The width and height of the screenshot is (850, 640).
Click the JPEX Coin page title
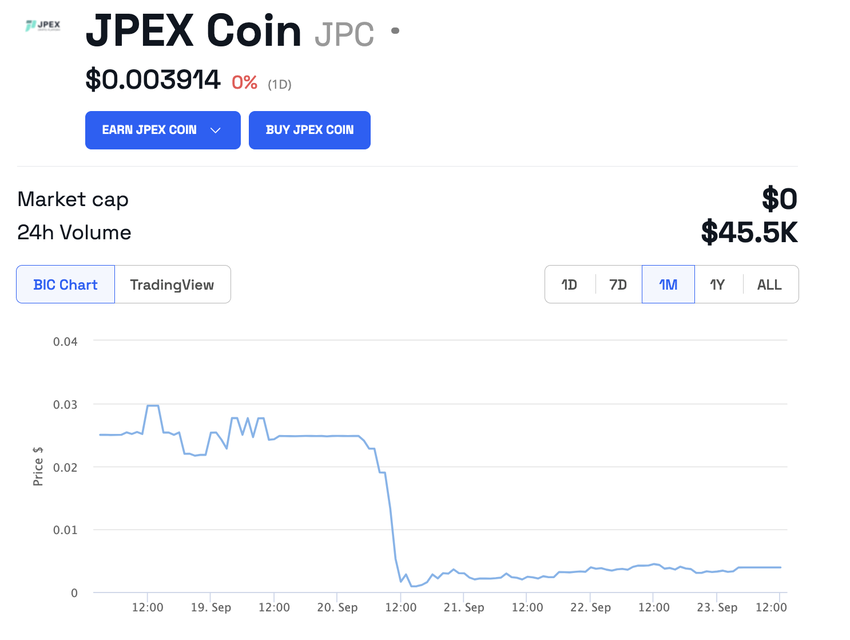(x=193, y=32)
